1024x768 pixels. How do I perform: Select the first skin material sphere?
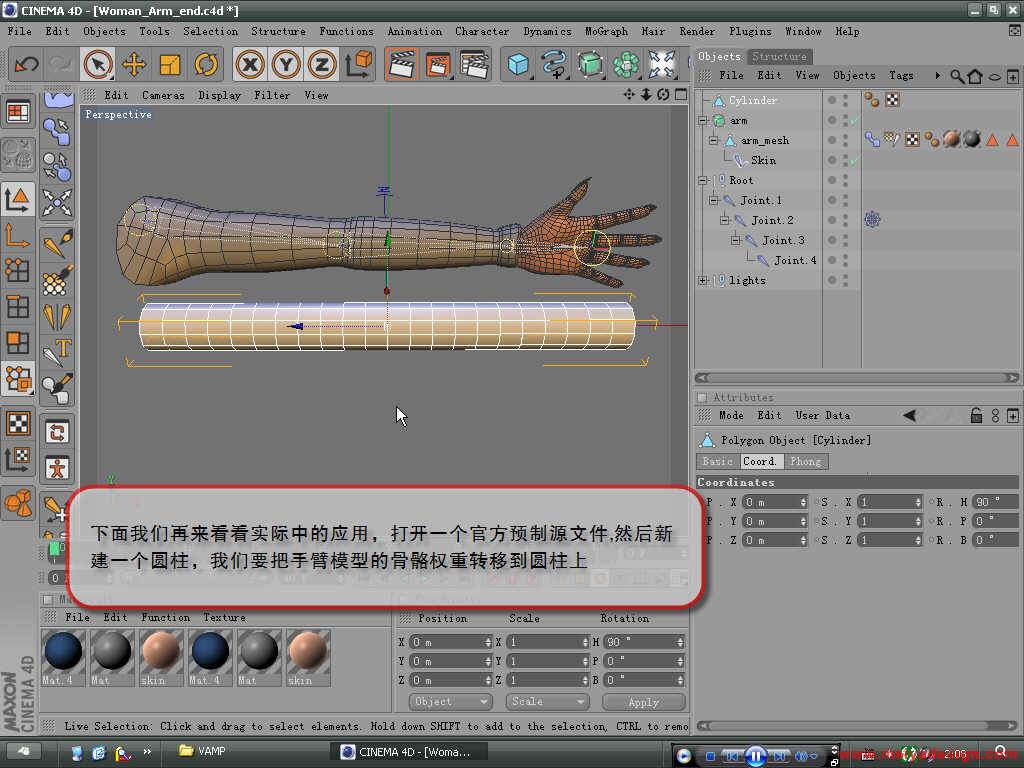click(161, 657)
